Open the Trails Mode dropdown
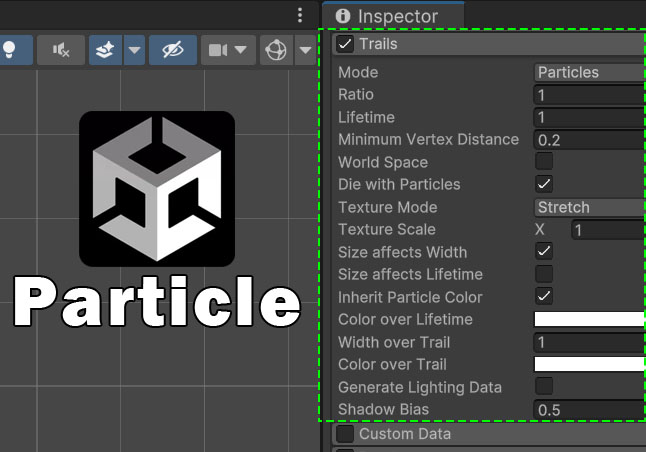Image resolution: width=646 pixels, height=452 pixels. click(589, 72)
